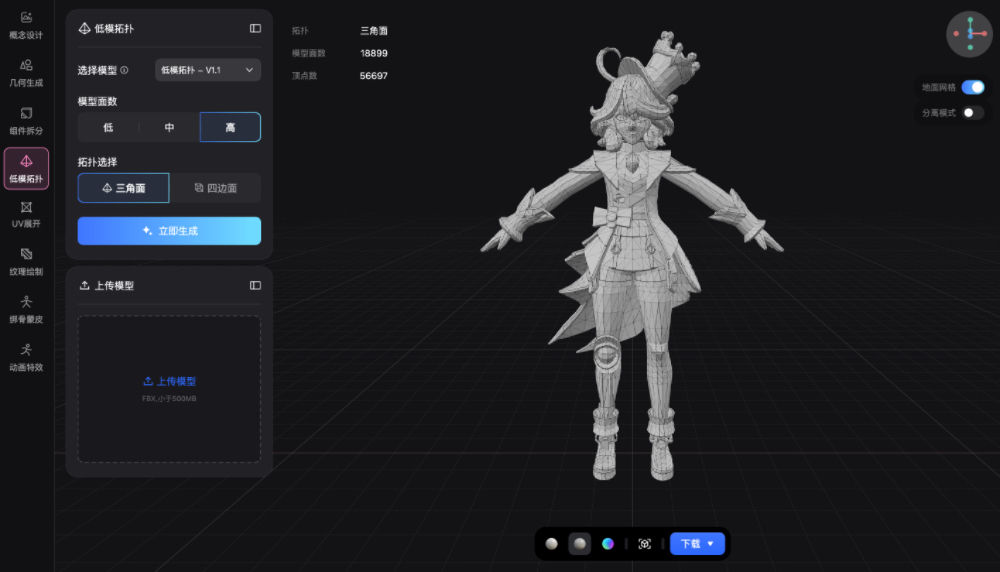Screen dimensions: 1000x572
Task: Collapse the 低模拓扑 panel
Action: point(255,29)
